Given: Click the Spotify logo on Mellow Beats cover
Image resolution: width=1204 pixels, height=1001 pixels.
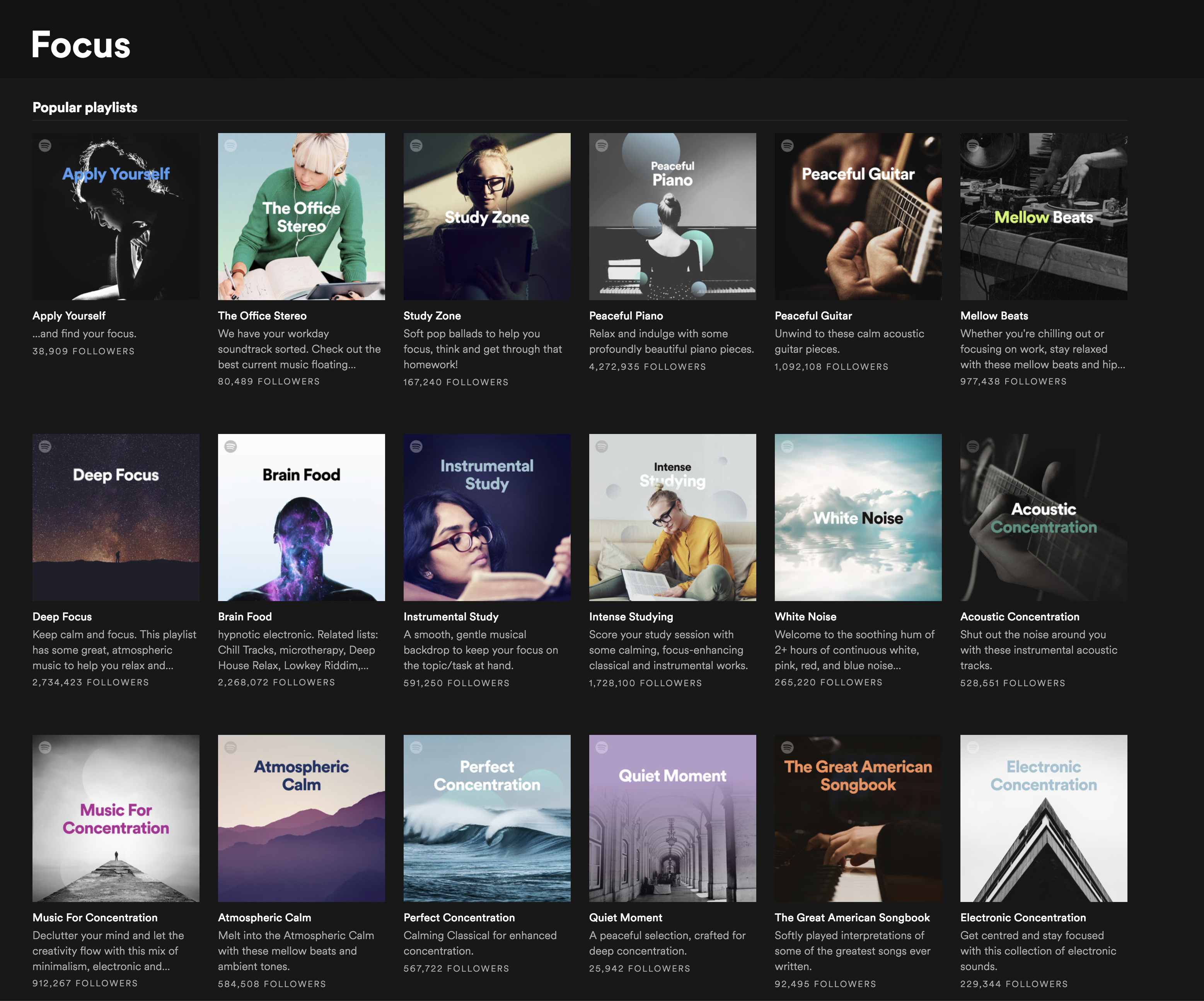Looking at the screenshot, I should (973, 146).
